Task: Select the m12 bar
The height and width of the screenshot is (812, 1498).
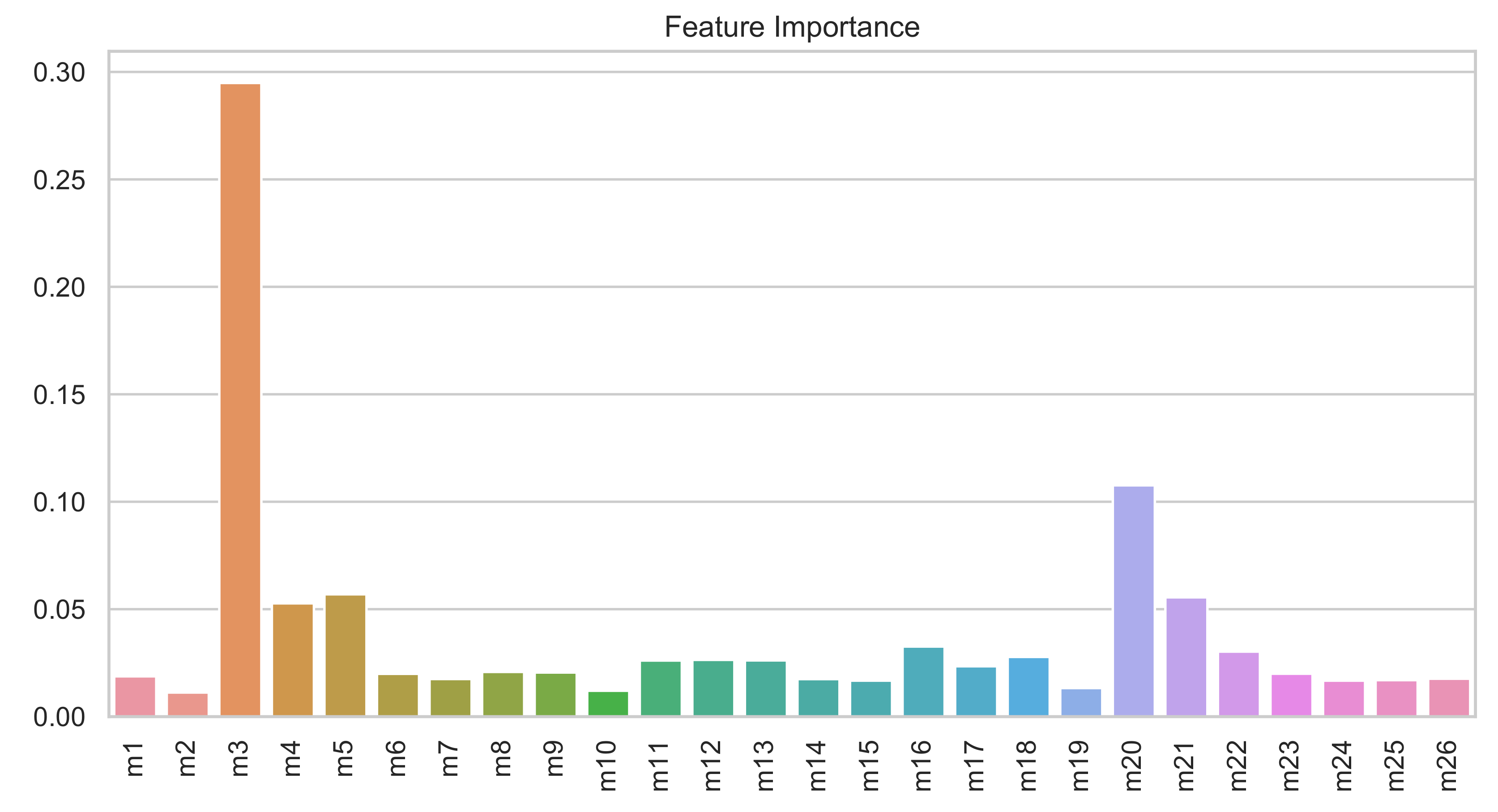Action: coord(713,688)
